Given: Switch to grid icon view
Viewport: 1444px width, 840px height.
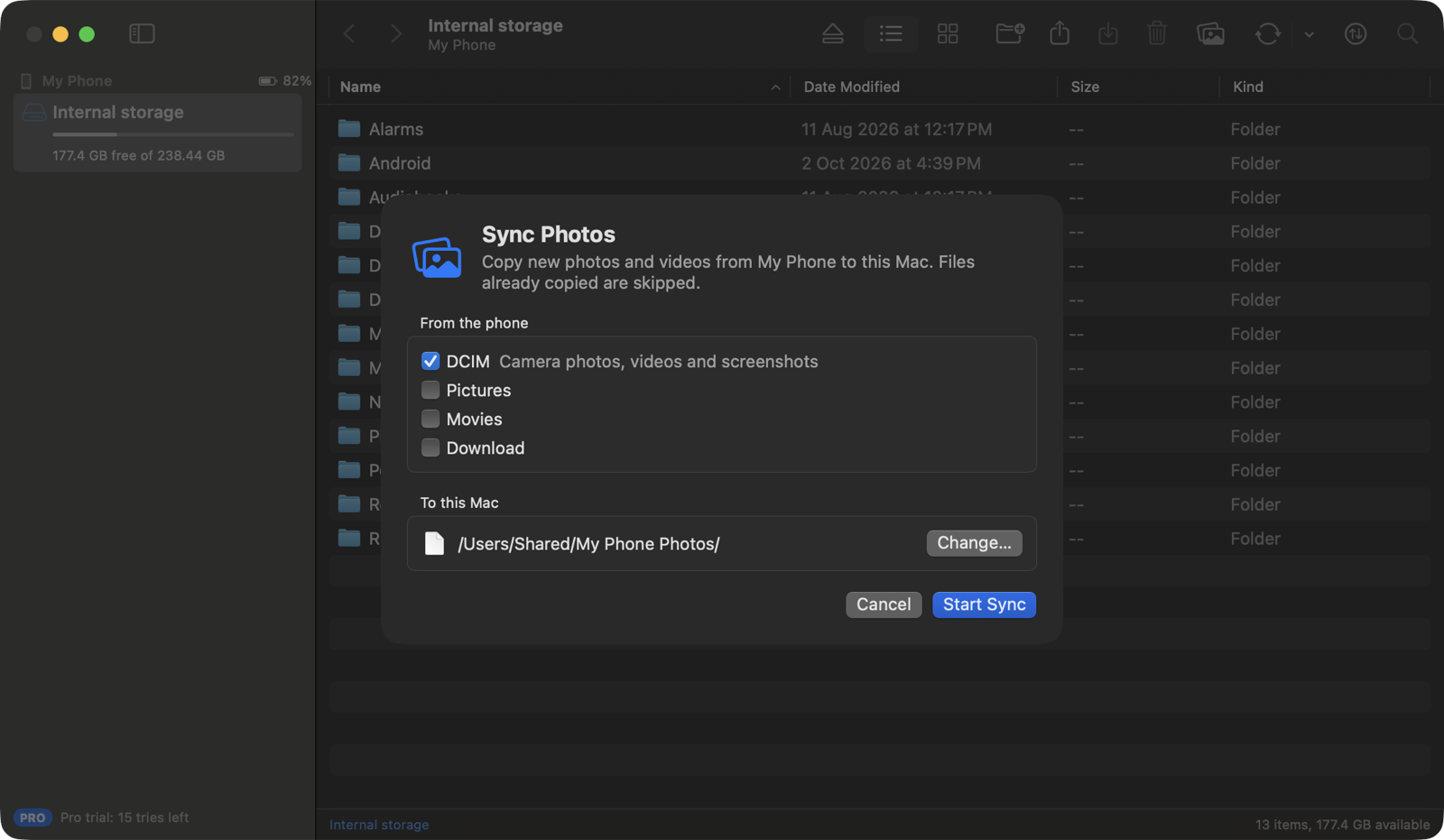Looking at the screenshot, I should [x=948, y=33].
